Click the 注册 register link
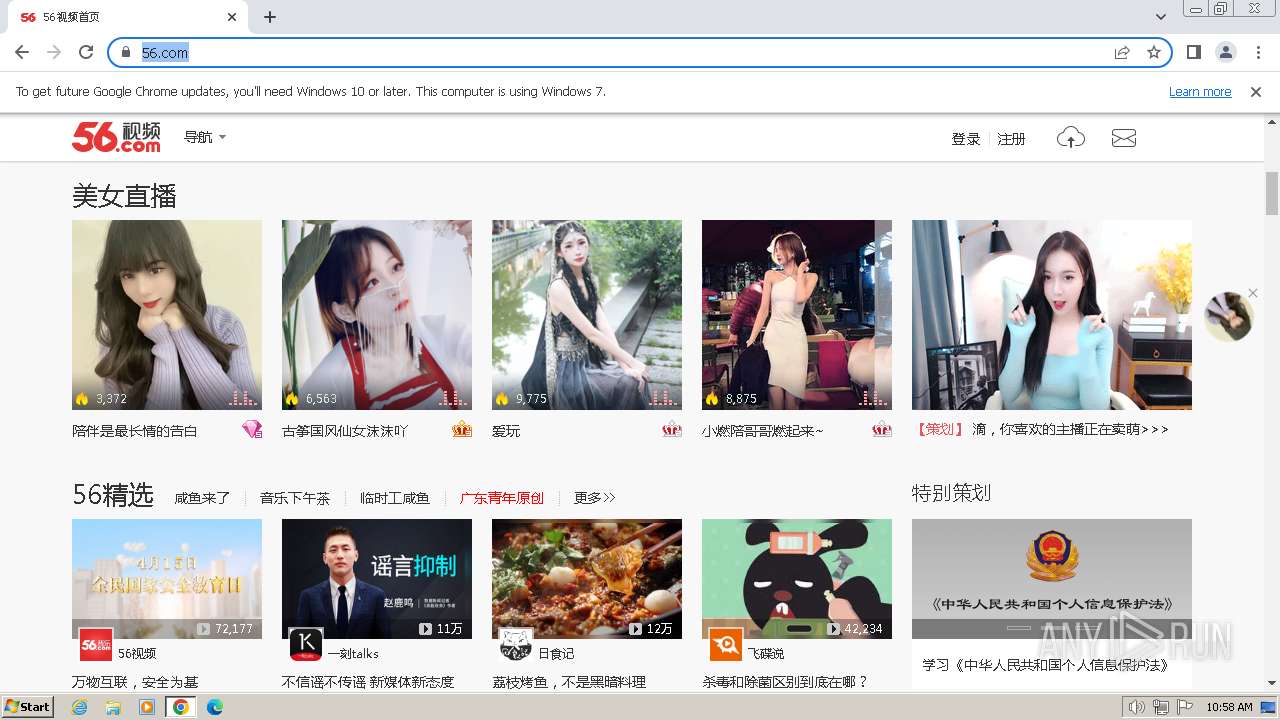The image size is (1280, 720). click(x=1012, y=139)
